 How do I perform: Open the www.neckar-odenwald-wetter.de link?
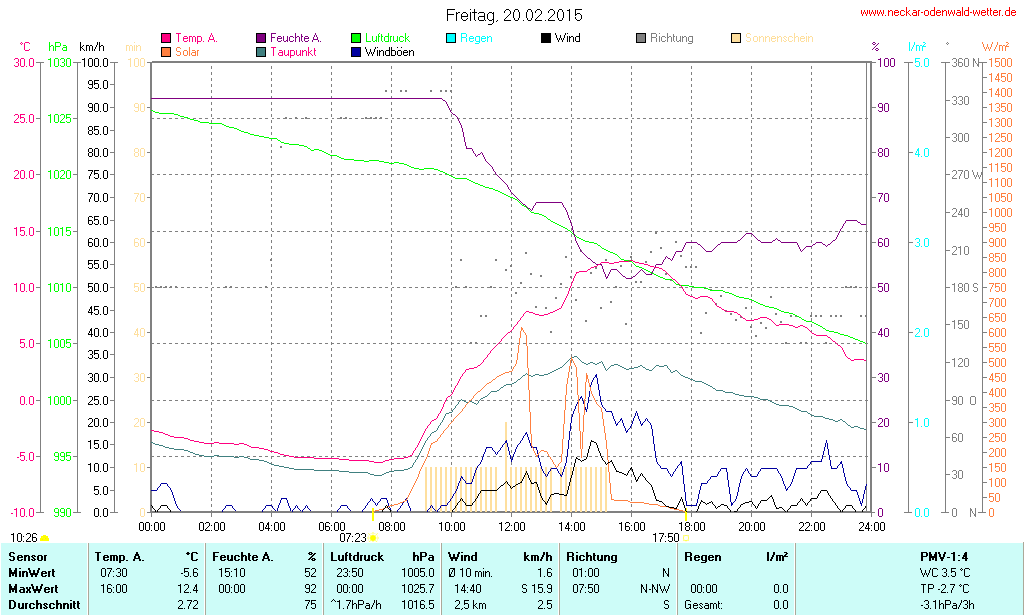click(x=938, y=13)
